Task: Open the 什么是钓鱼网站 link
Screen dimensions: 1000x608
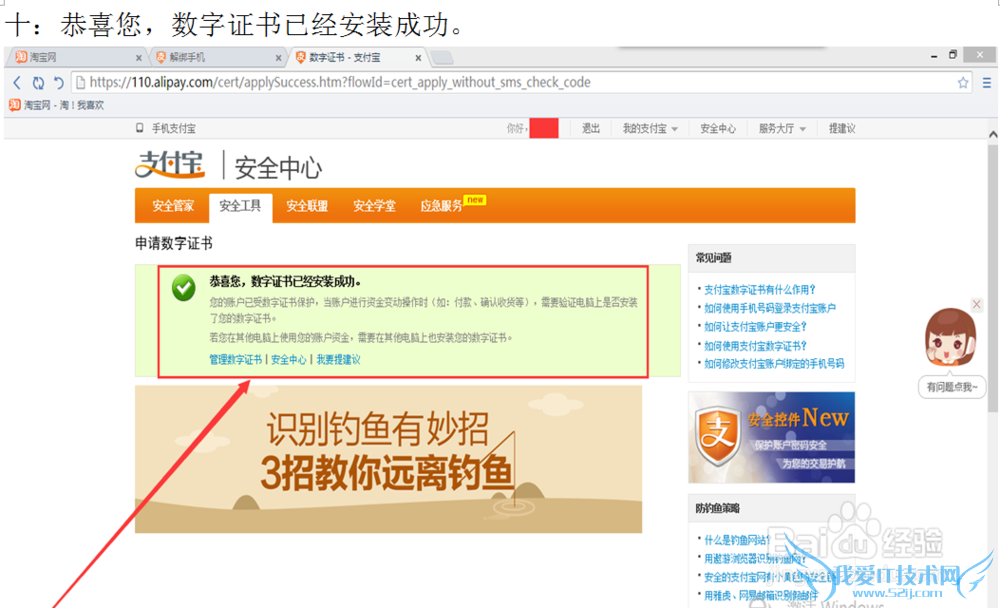Action: pos(737,540)
